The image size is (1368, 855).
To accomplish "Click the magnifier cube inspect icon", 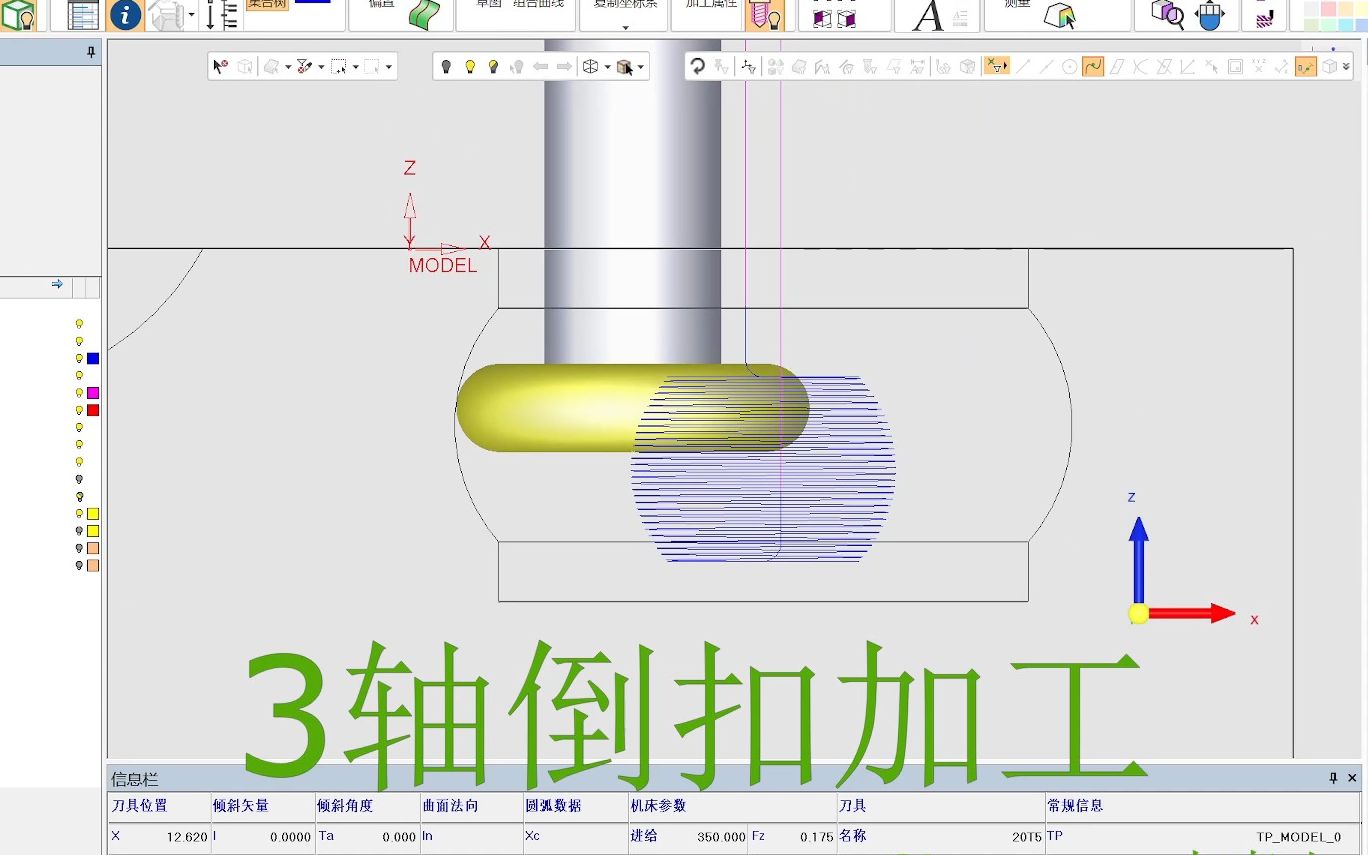I will pyautogui.click(x=1167, y=15).
